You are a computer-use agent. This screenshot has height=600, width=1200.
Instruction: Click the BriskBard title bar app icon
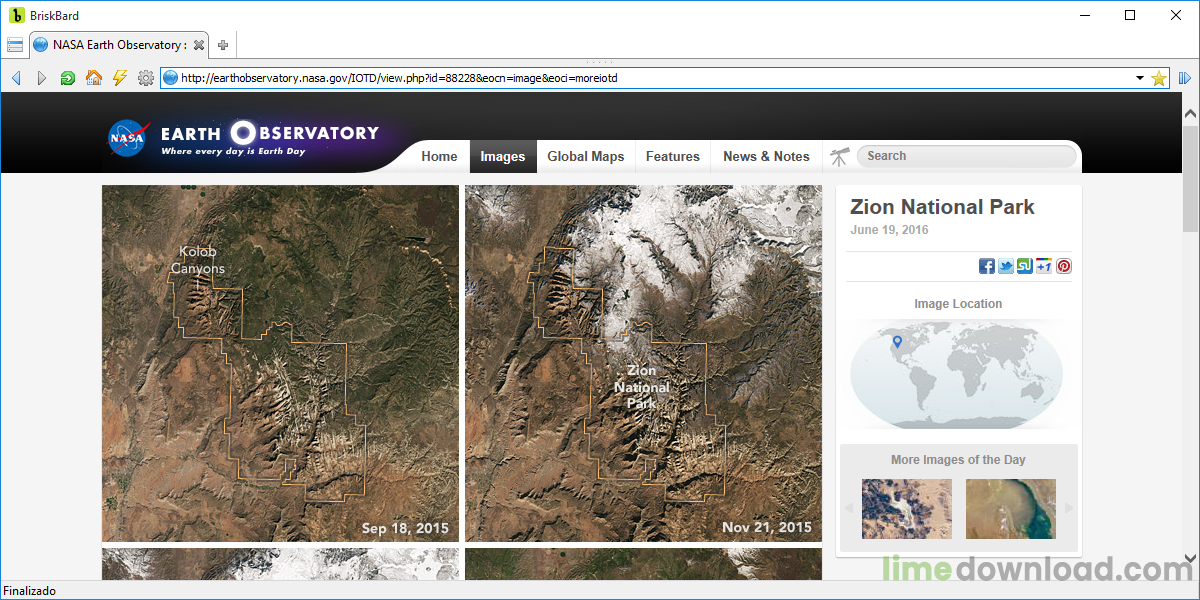[16, 15]
